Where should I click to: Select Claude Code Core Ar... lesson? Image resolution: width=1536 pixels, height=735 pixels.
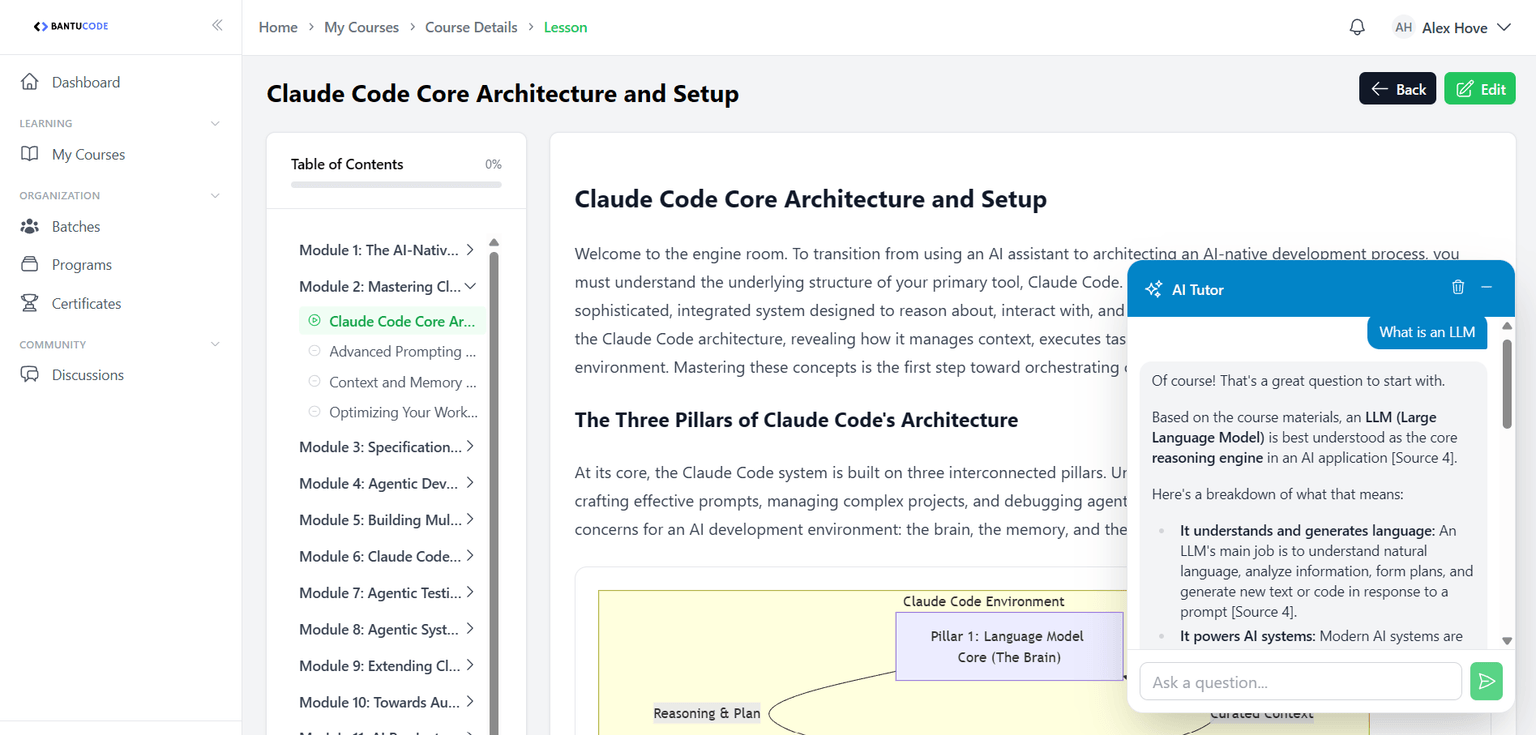[x=392, y=321]
